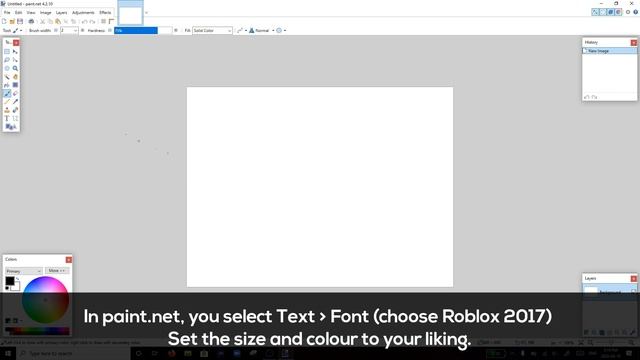Select the Gradient tool

click(15, 85)
